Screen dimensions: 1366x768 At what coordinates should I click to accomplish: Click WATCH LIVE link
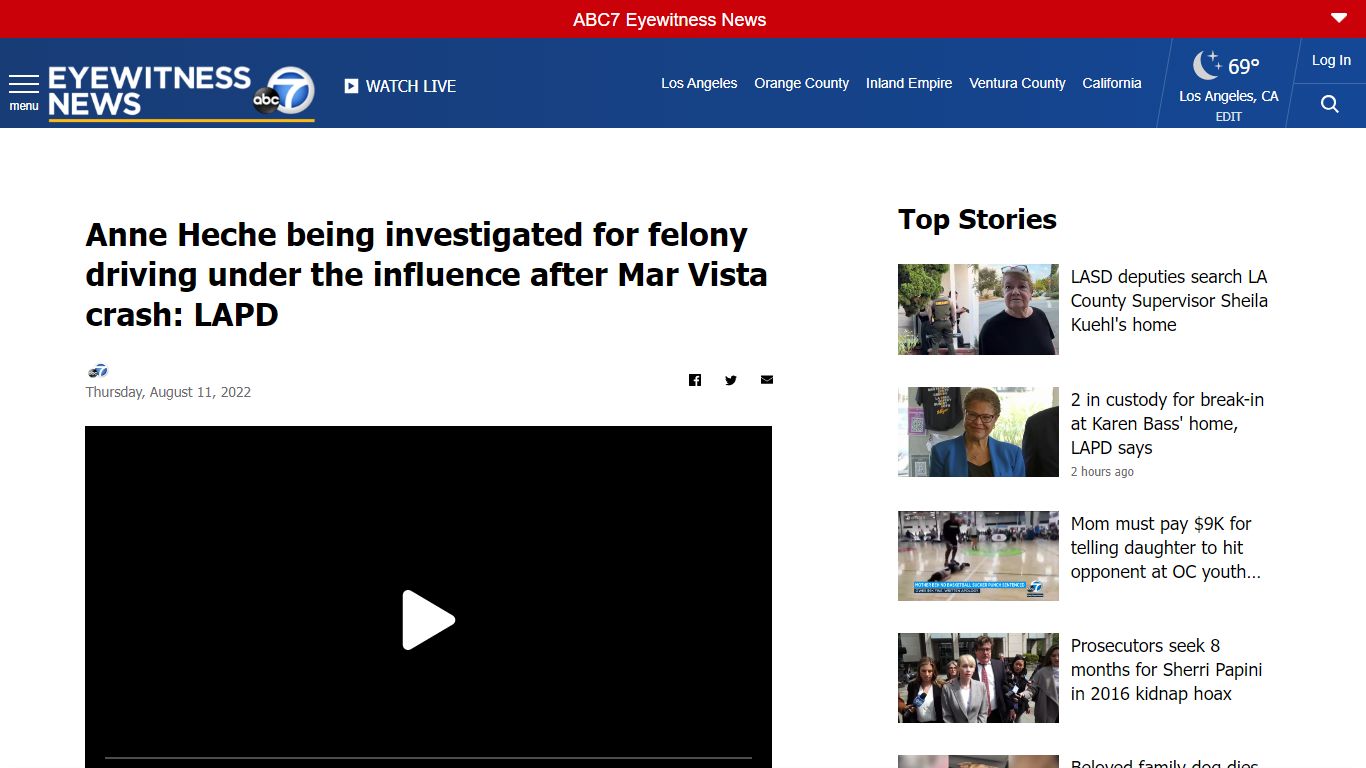pyautogui.click(x=400, y=86)
